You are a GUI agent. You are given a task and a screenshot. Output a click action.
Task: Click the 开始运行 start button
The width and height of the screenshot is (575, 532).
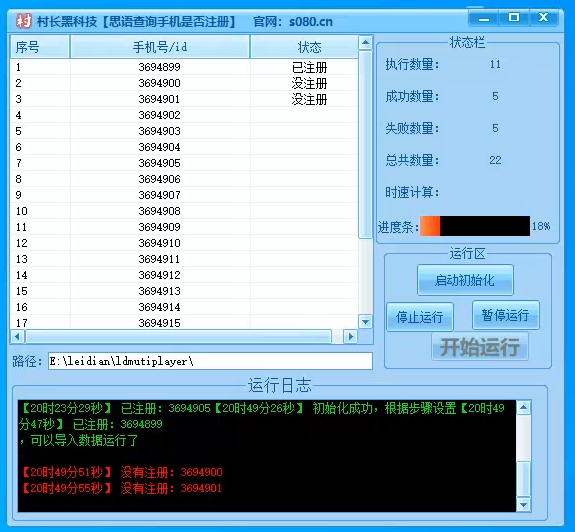pos(480,347)
